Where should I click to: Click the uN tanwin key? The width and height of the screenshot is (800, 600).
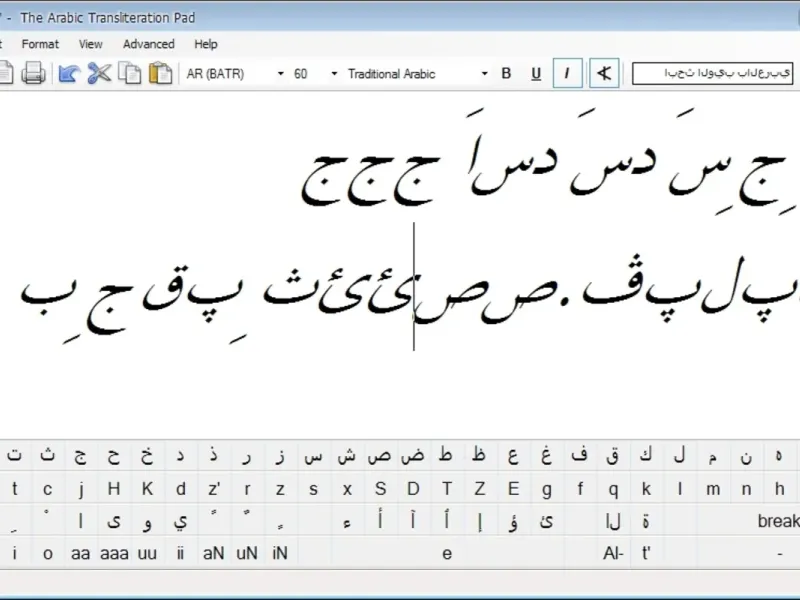coord(246,554)
